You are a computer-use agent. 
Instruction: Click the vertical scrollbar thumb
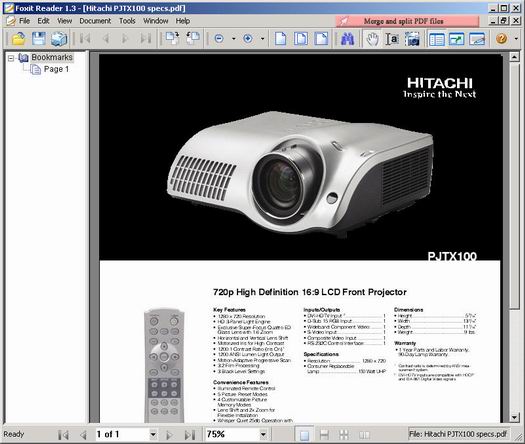click(514, 185)
